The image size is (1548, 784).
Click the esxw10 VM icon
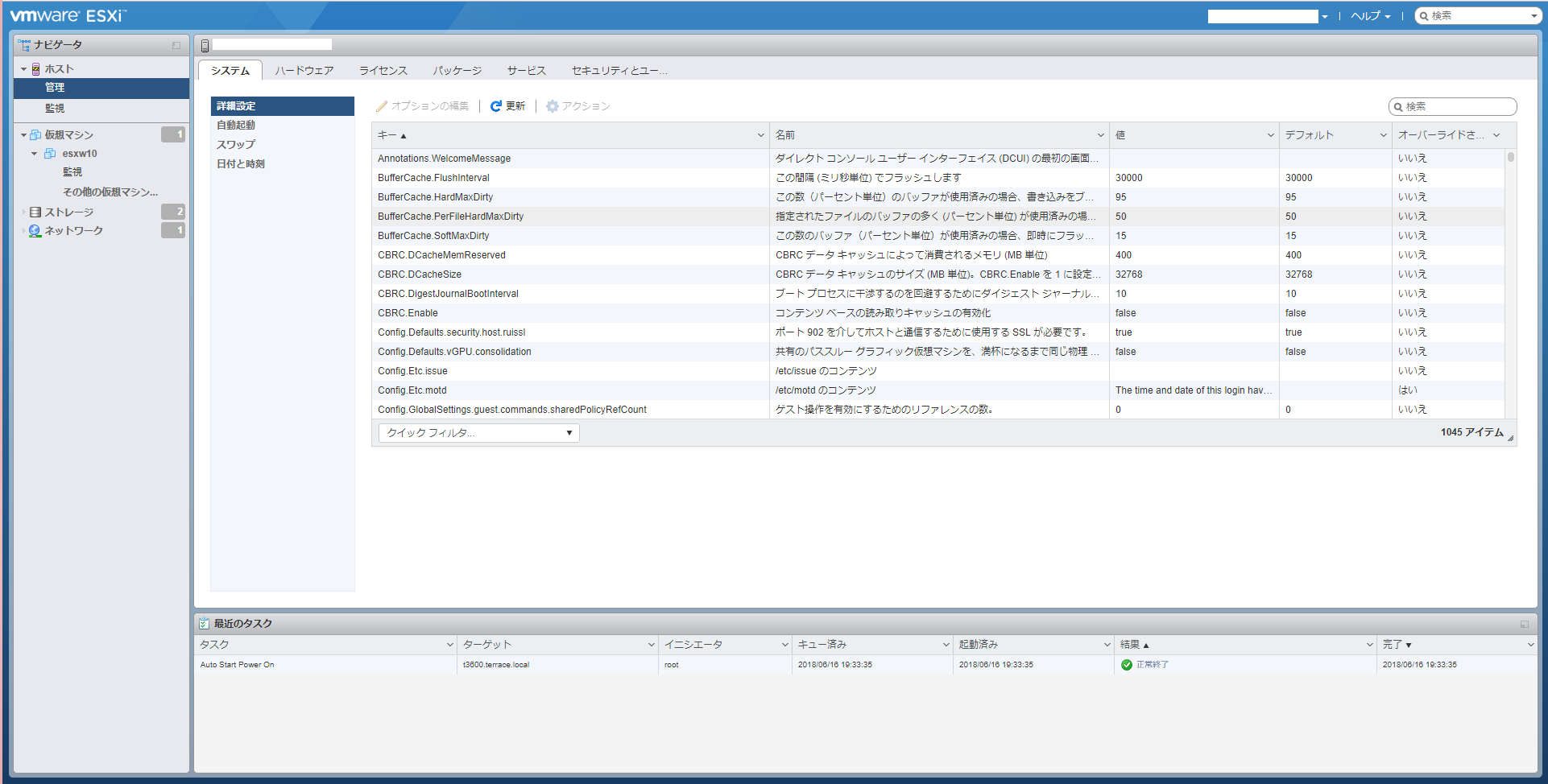click(x=50, y=154)
